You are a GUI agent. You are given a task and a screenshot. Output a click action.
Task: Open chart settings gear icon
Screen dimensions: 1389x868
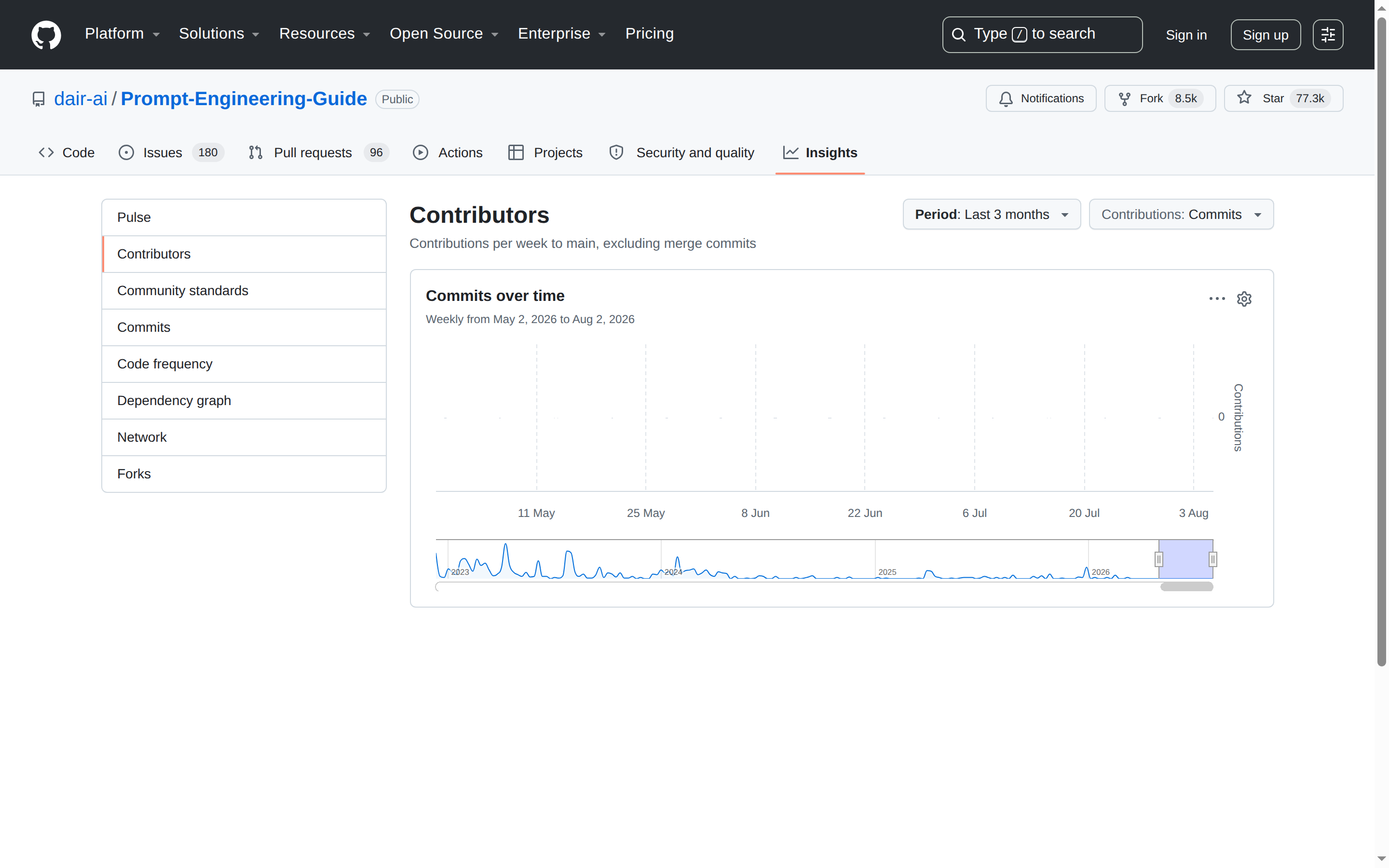1244,299
